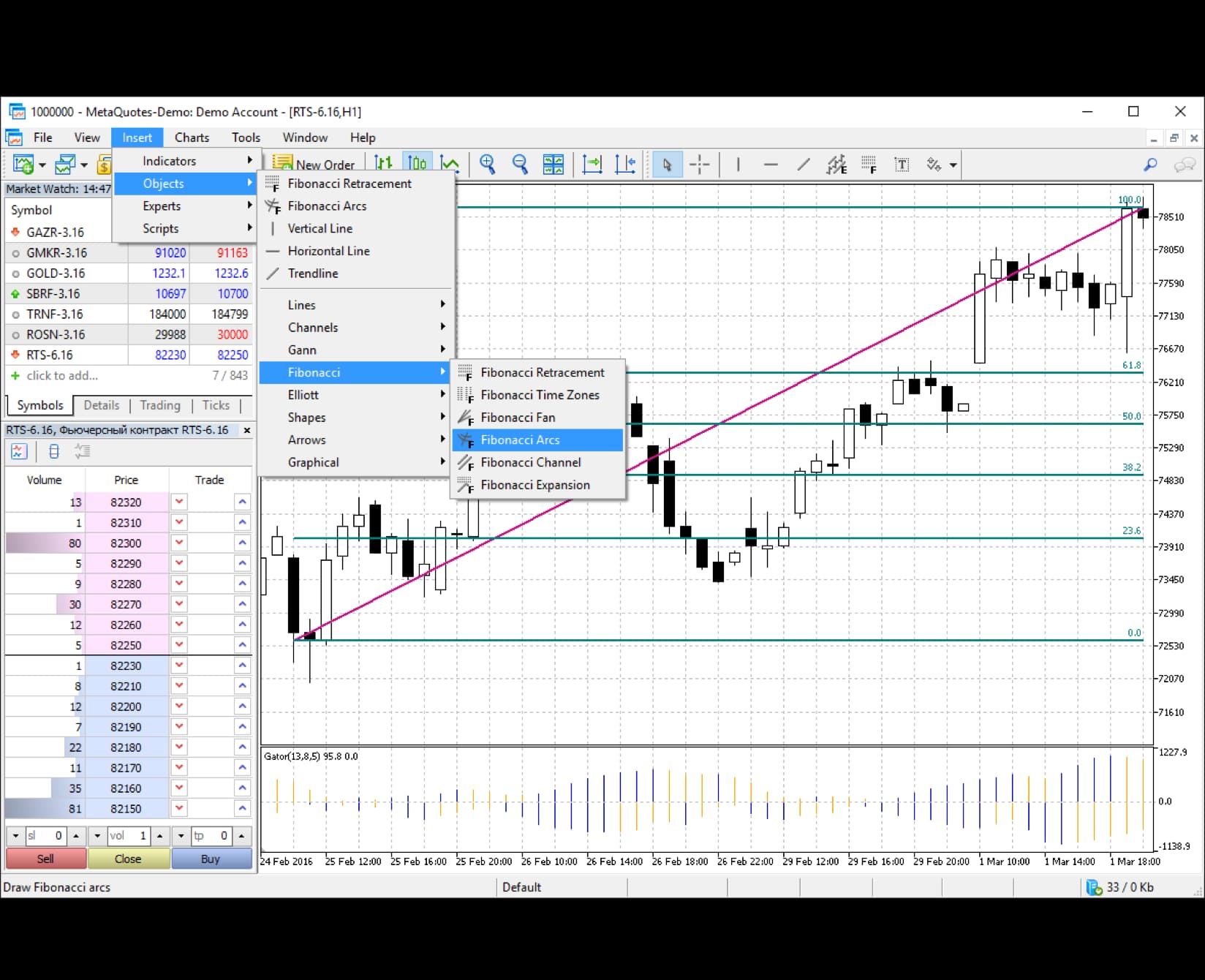Expand the Indicators submenu
1205x980 pixels.
tap(170, 160)
